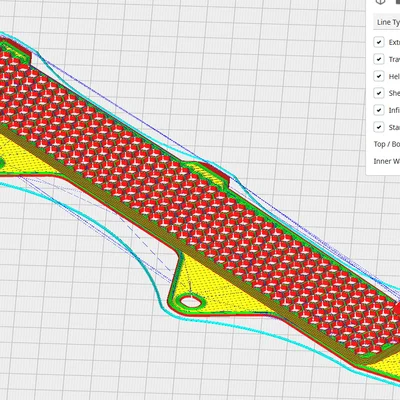Toggle the Shell checkbox

379,93
